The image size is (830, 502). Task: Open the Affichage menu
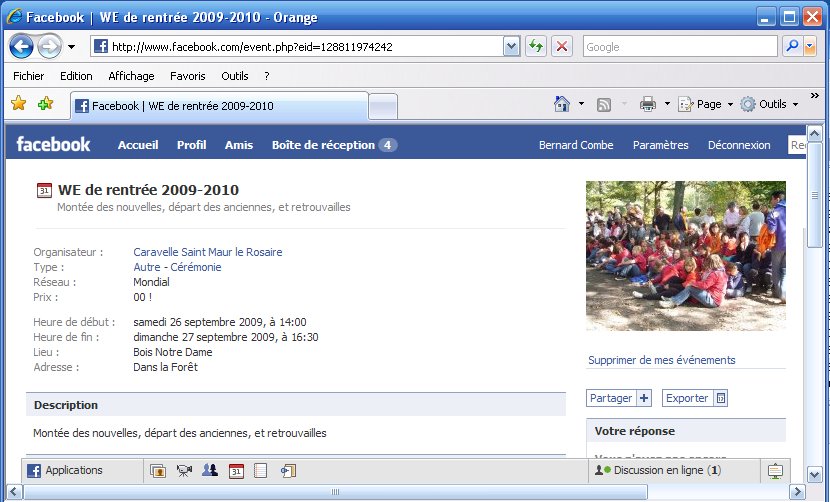click(131, 76)
